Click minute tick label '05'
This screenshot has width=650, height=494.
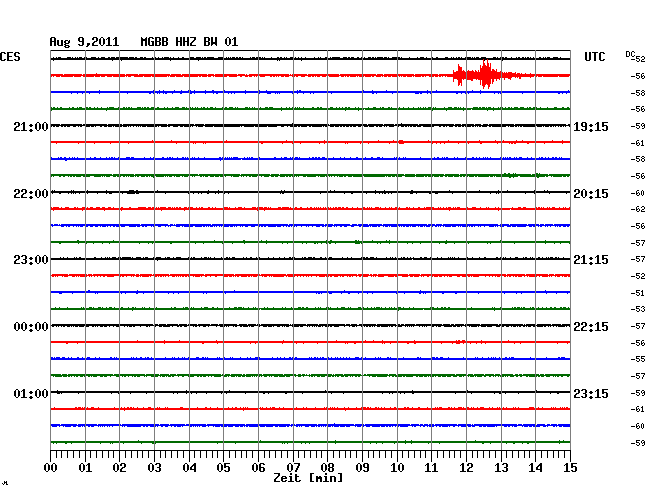tap(223, 468)
